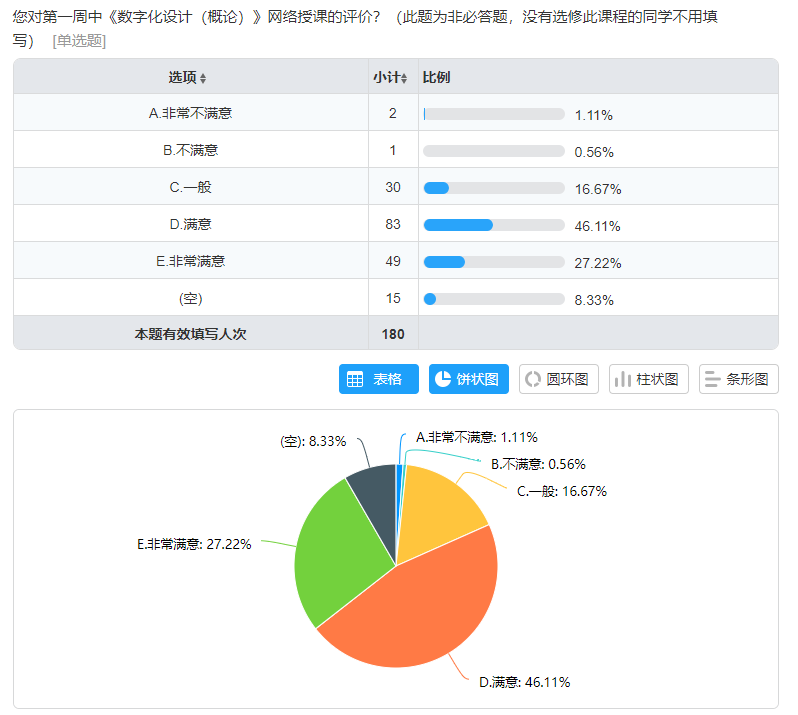Click the 比例 column header
This screenshot has width=798, height=715.
(436, 77)
